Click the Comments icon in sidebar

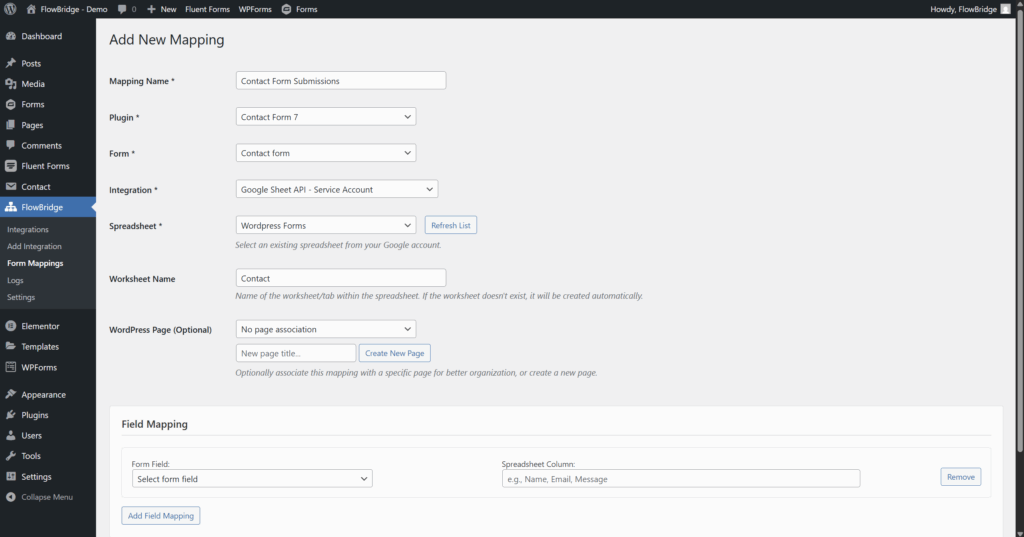point(10,145)
